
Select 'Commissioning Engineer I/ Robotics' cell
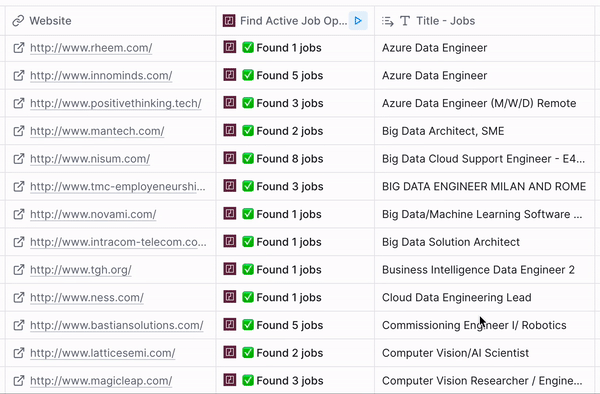click(484, 325)
